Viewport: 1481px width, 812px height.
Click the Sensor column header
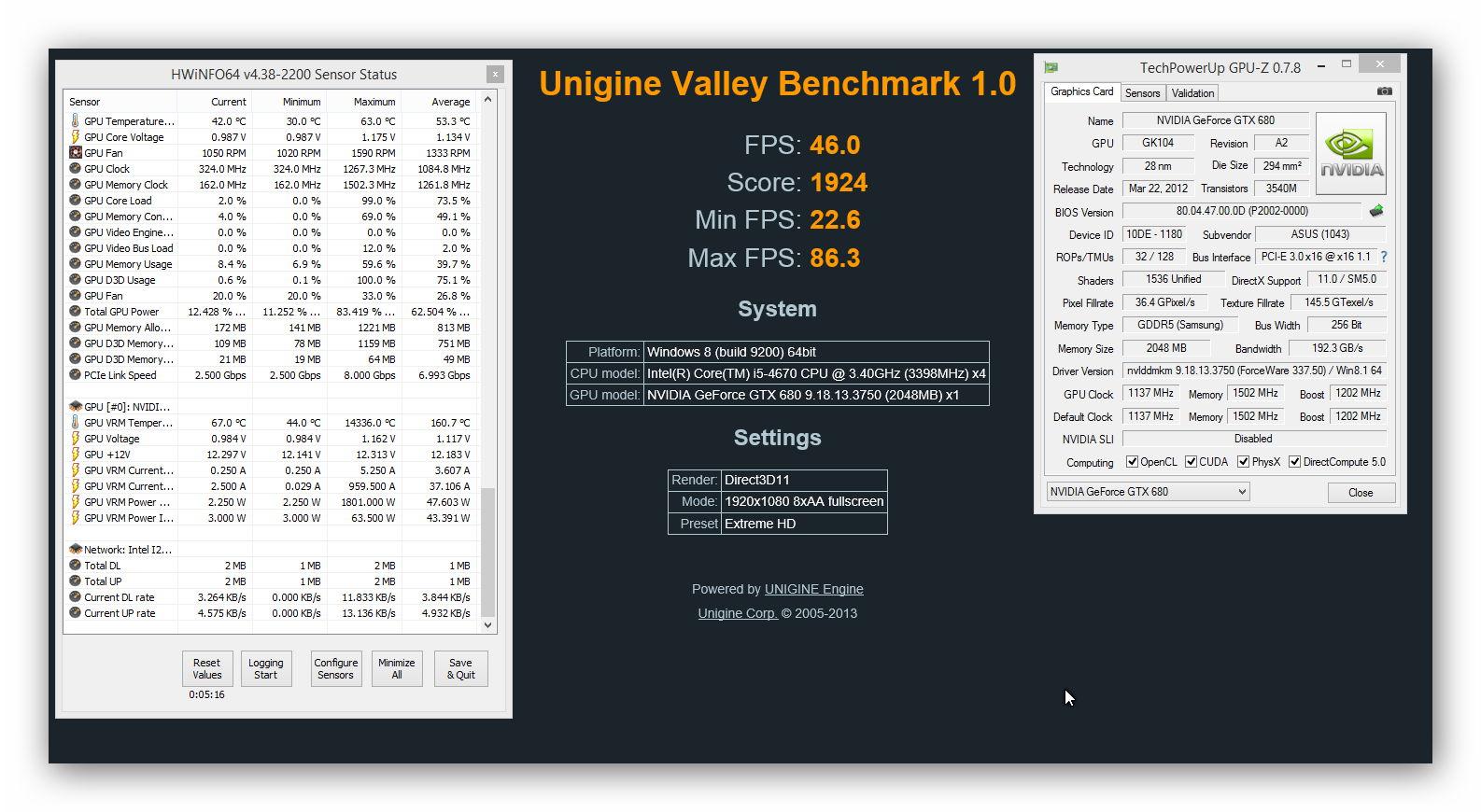pyautogui.click(x=120, y=102)
